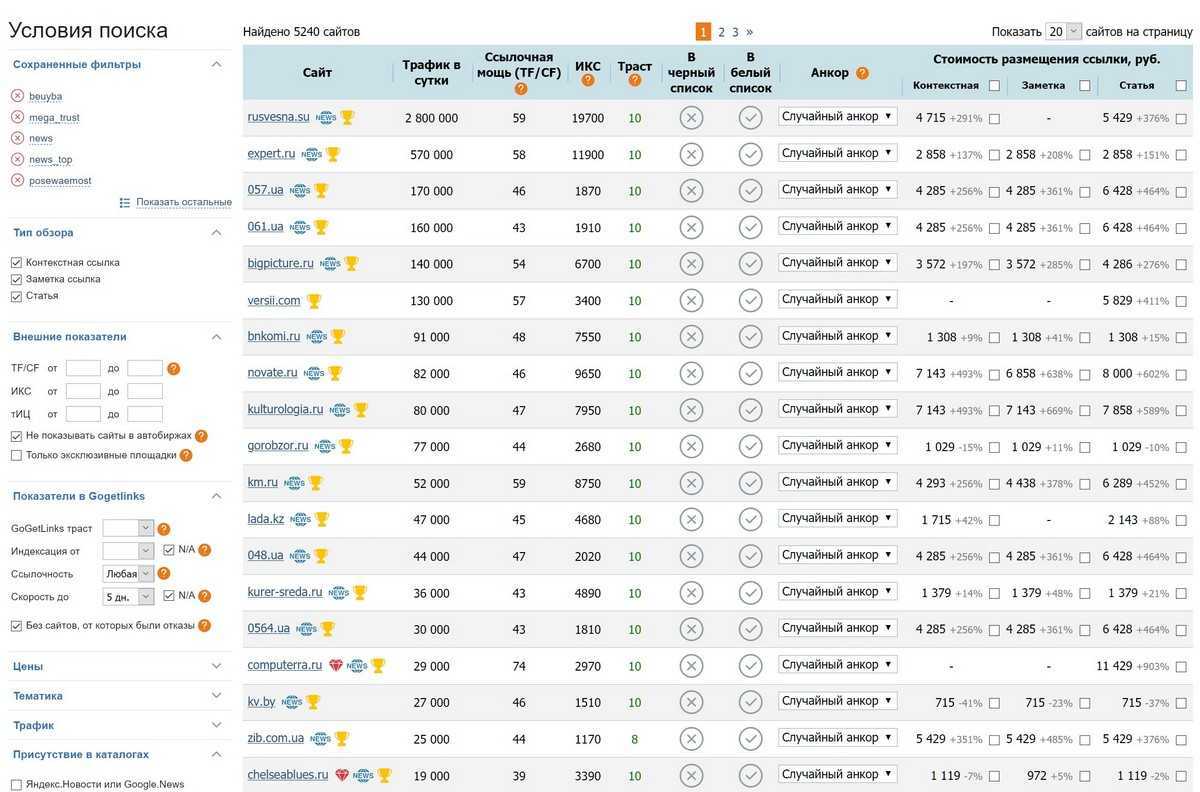Uncheck the Контекстная ссылка checkbox
1200x792 pixels.
(x=16, y=262)
